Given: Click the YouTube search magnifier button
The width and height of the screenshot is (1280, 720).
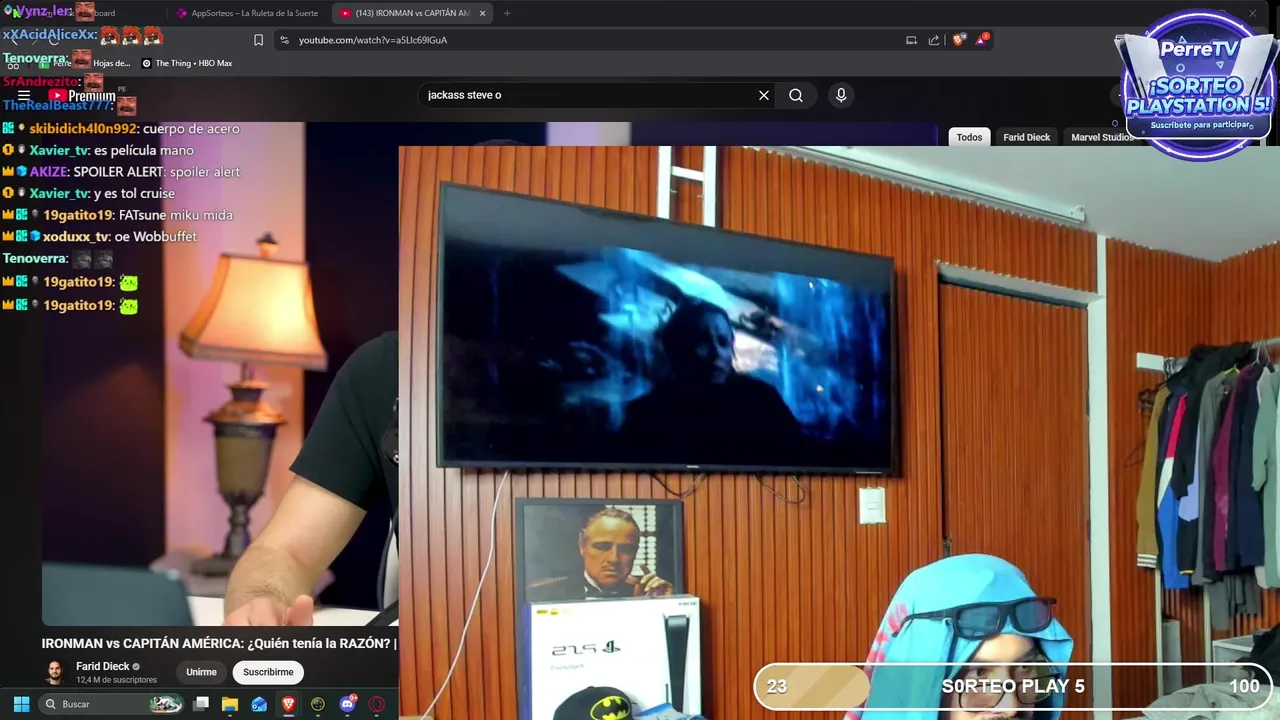Looking at the screenshot, I should tap(796, 95).
